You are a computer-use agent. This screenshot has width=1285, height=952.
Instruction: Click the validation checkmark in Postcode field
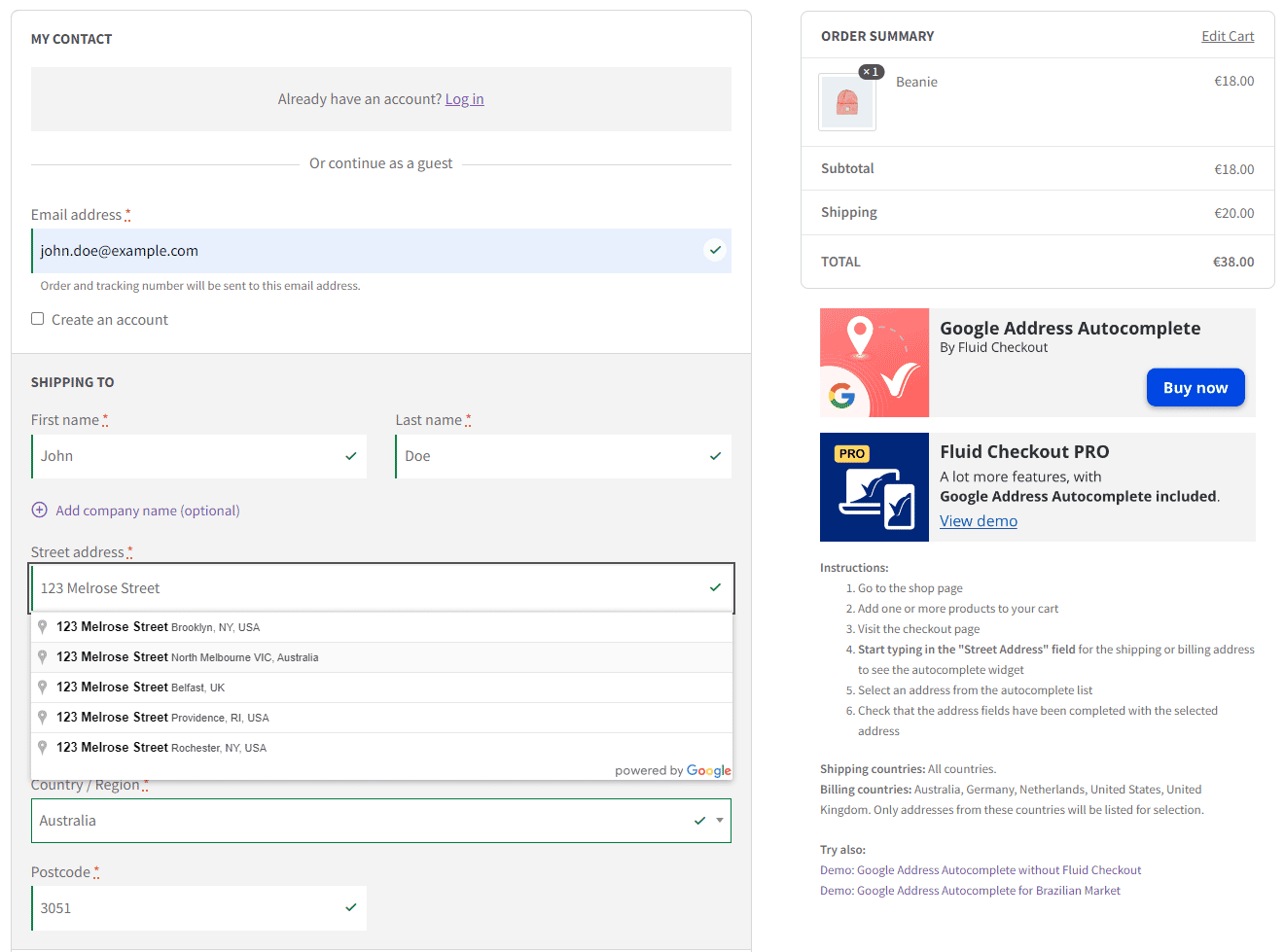351,907
